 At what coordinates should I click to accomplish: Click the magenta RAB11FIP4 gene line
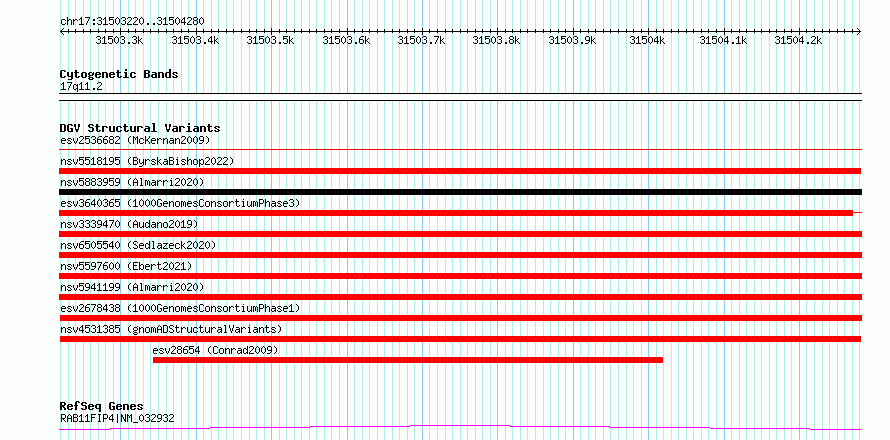point(460,428)
